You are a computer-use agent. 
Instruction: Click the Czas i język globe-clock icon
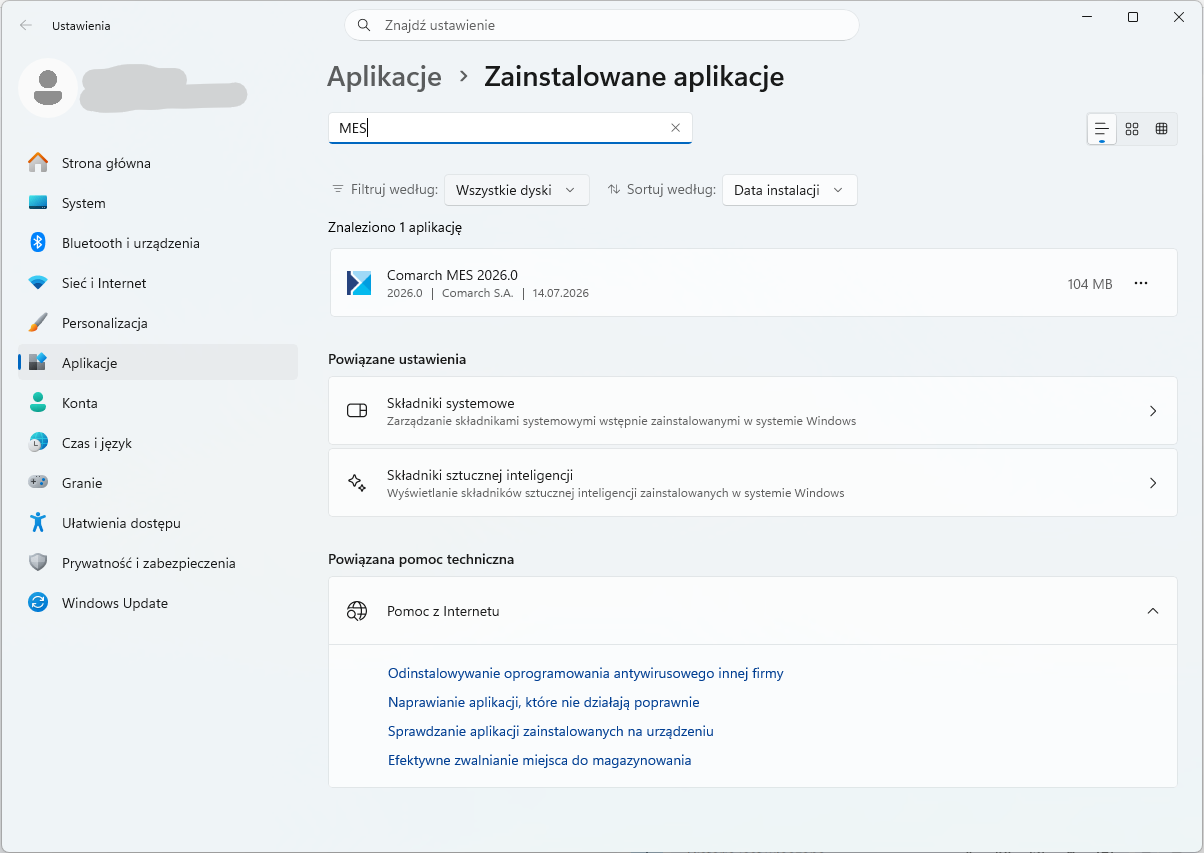[x=38, y=443]
